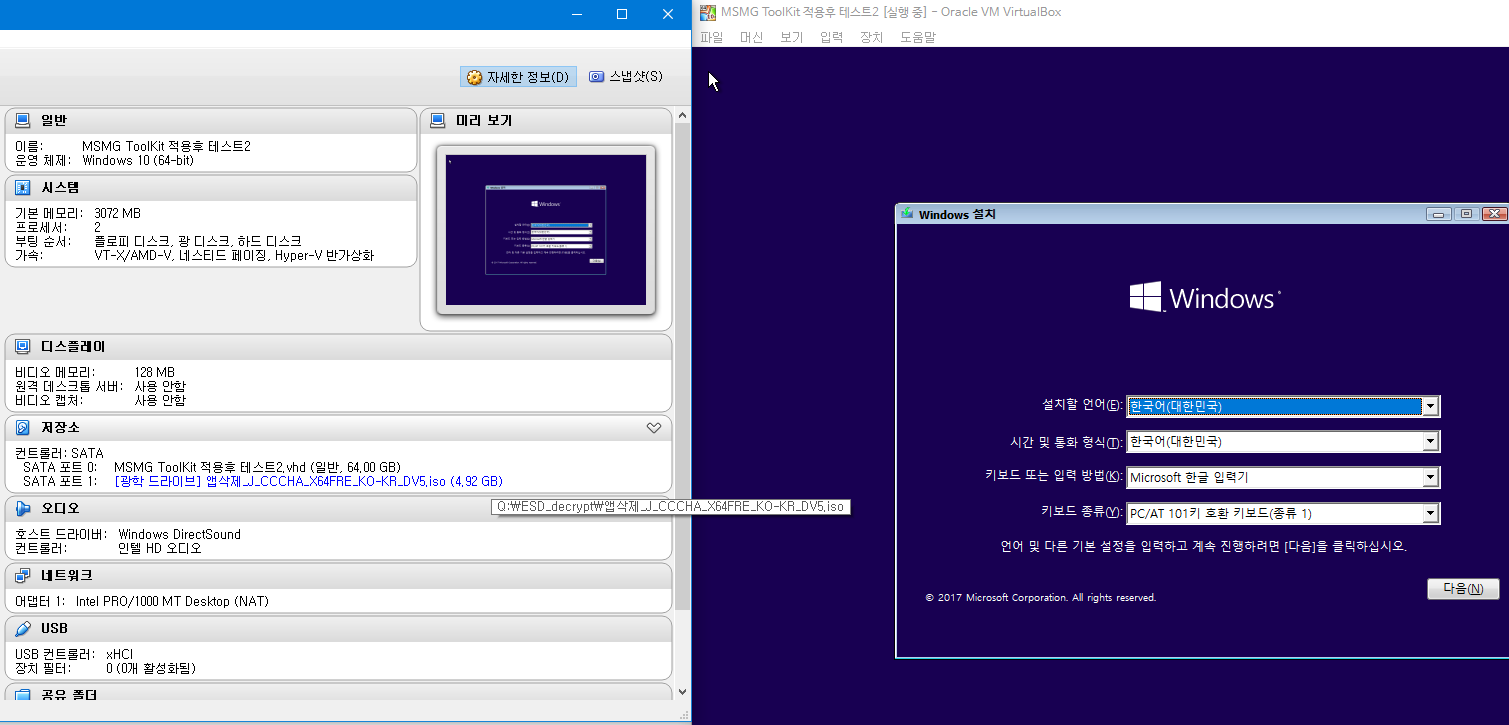Click the General (일반) section icon
The image size is (1509, 725).
(x=22, y=120)
